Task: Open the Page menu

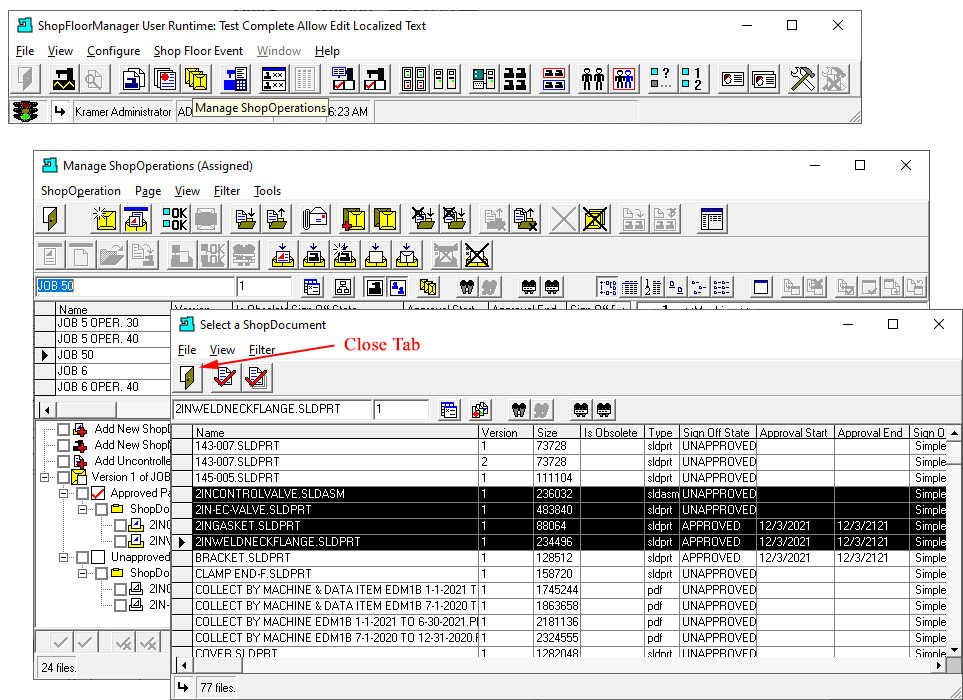Action: point(148,191)
